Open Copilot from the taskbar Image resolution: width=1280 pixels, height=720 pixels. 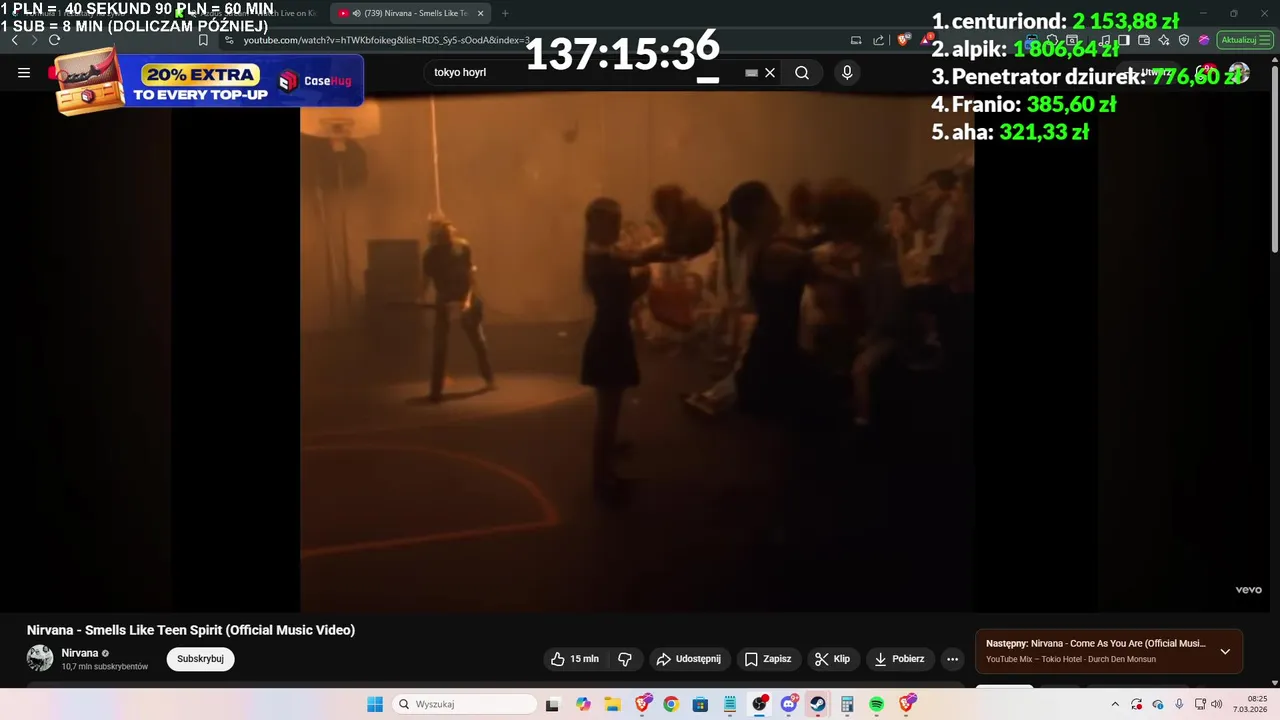tap(583, 704)
